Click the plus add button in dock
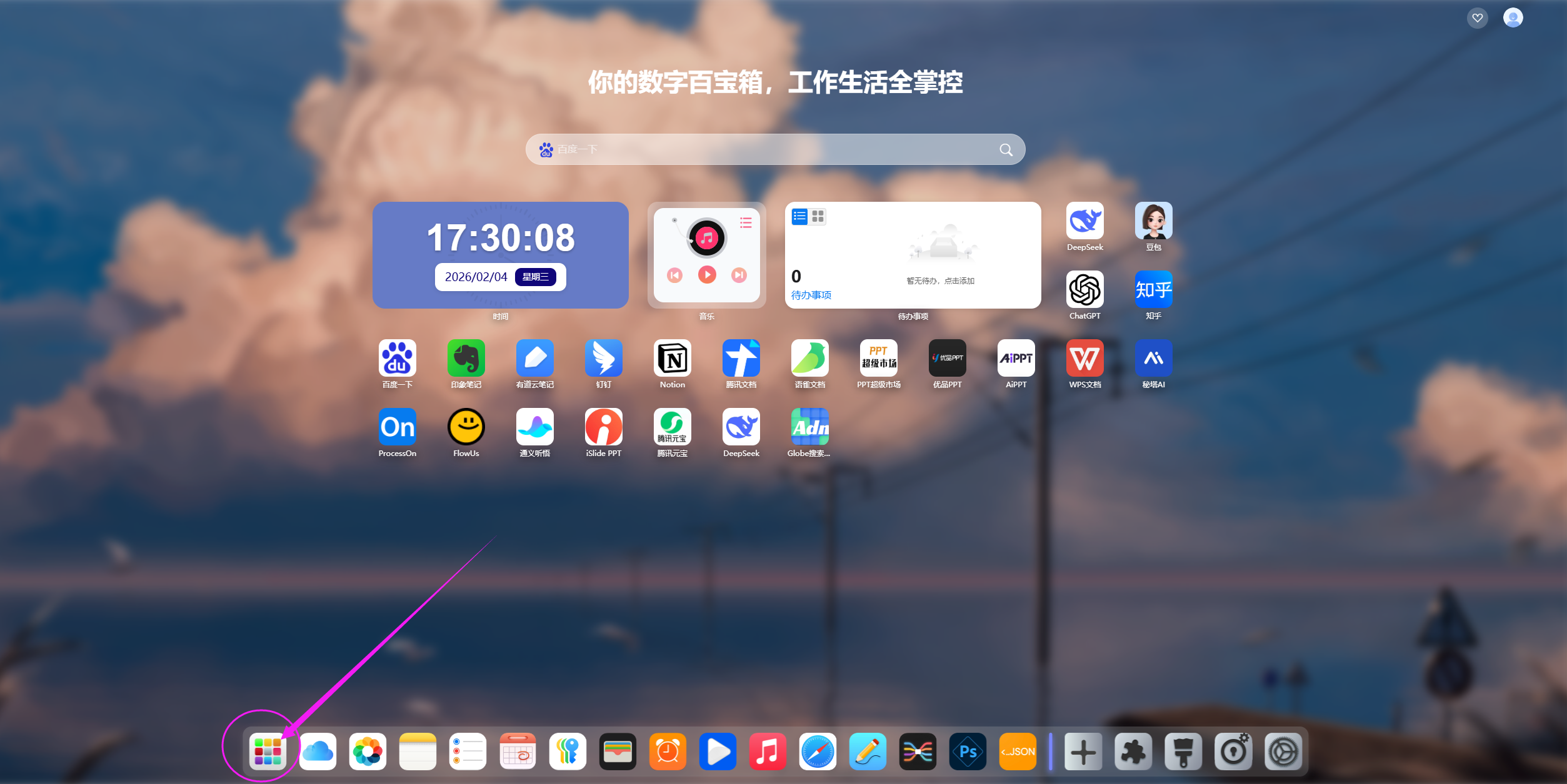 tap(1083, 752)
